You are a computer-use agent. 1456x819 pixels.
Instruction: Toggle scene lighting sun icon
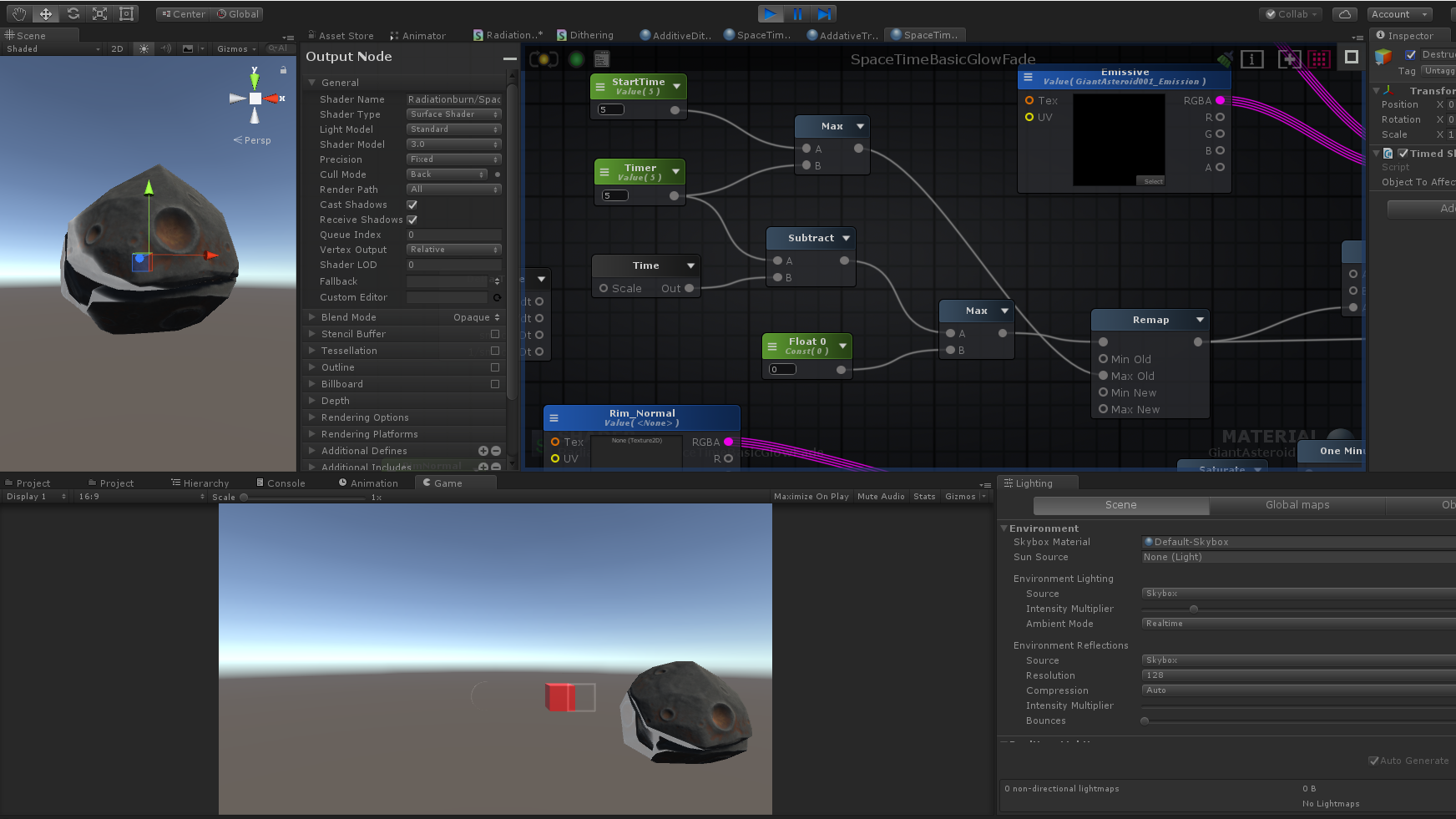pos(144,48)
